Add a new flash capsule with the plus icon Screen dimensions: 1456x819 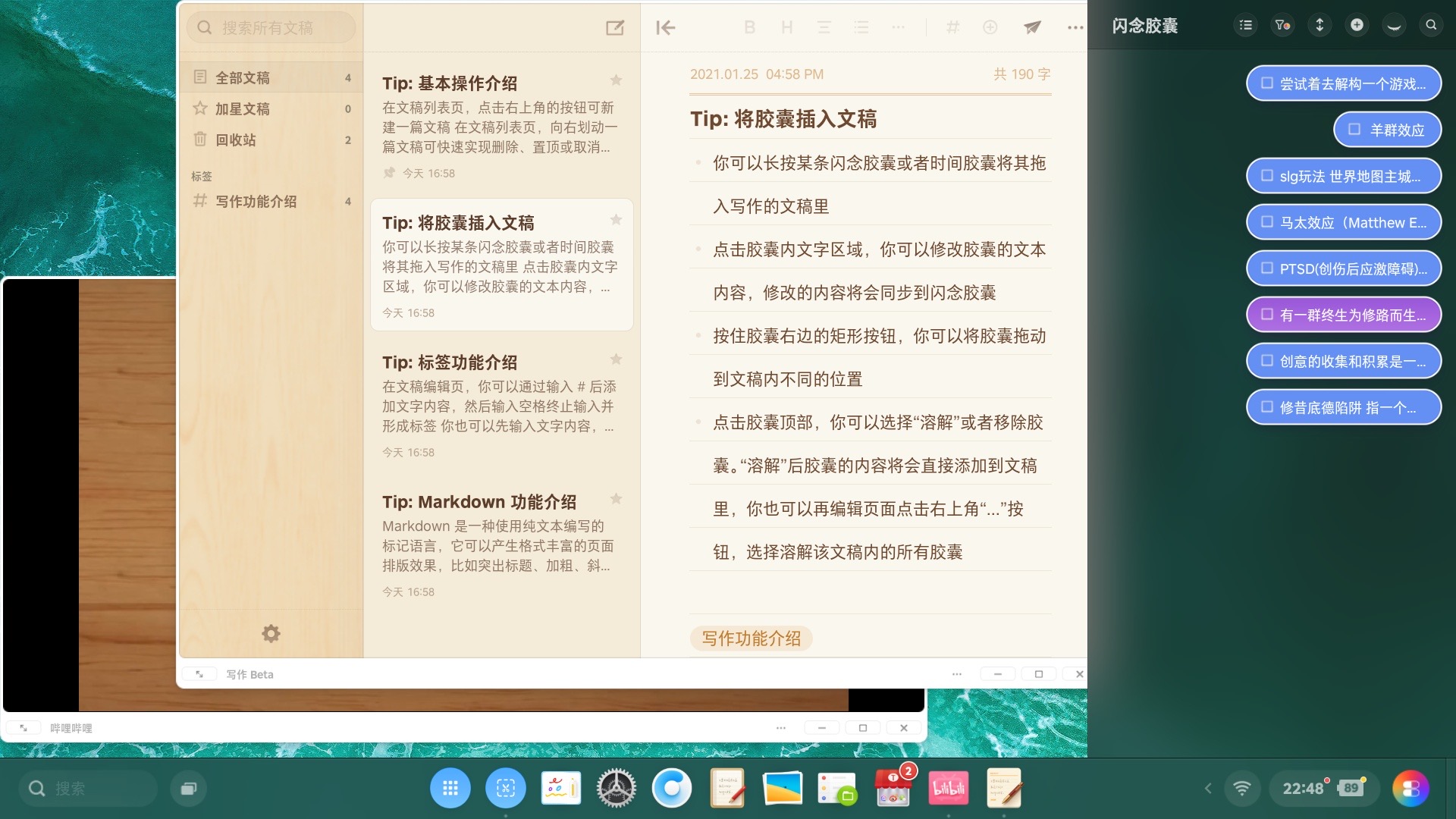coord(1357,25)
